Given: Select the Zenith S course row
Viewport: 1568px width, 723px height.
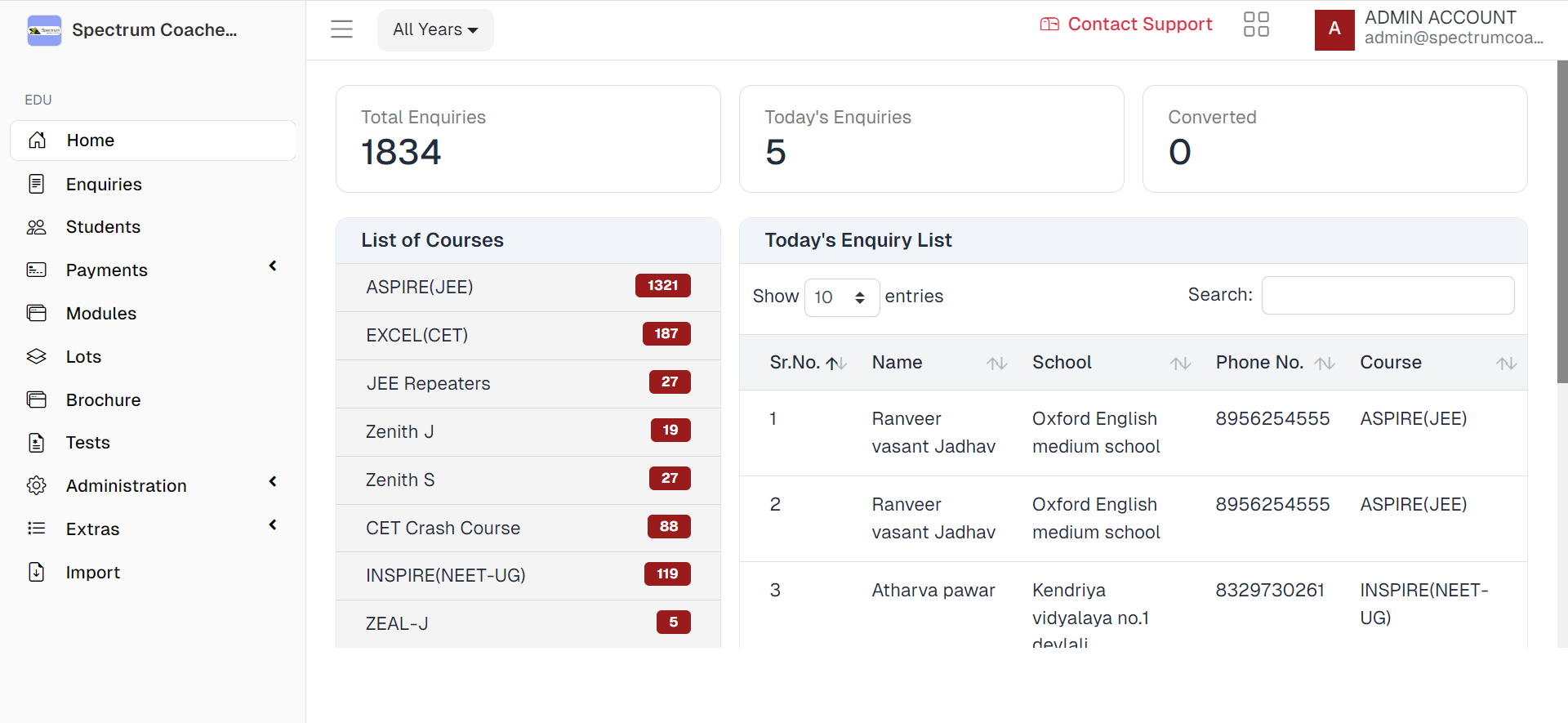Looking at the screenshot, I should [528, 480].
